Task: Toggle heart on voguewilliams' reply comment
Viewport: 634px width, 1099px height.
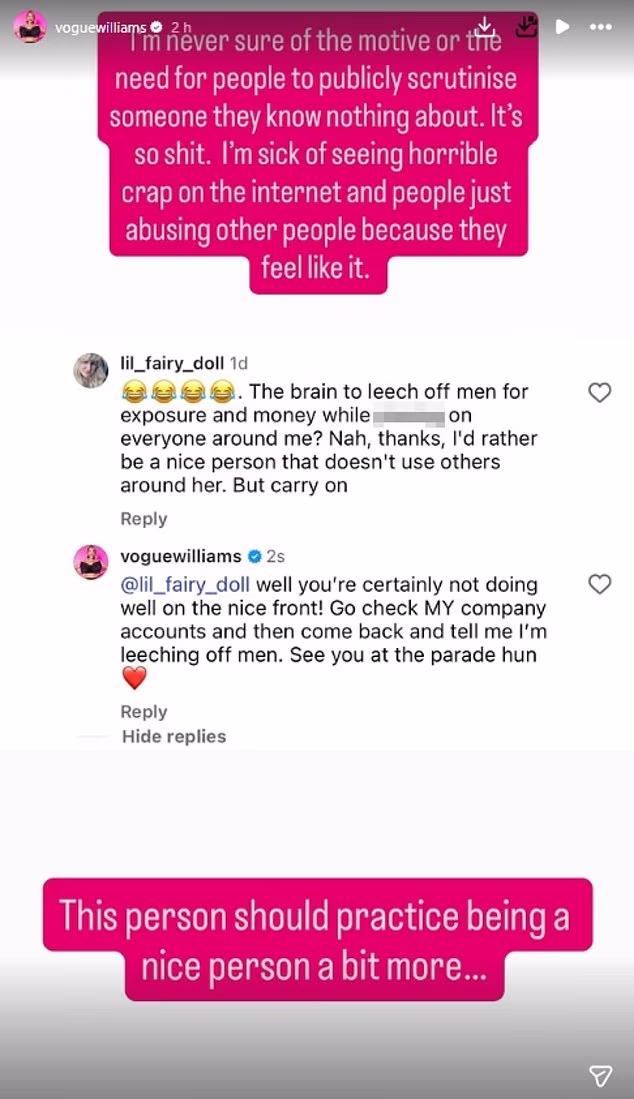Action: [599, 584]
